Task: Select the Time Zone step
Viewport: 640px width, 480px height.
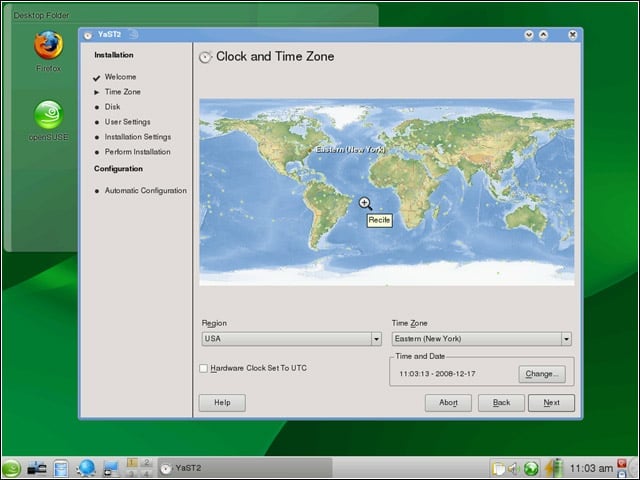Action: point(122,92)
